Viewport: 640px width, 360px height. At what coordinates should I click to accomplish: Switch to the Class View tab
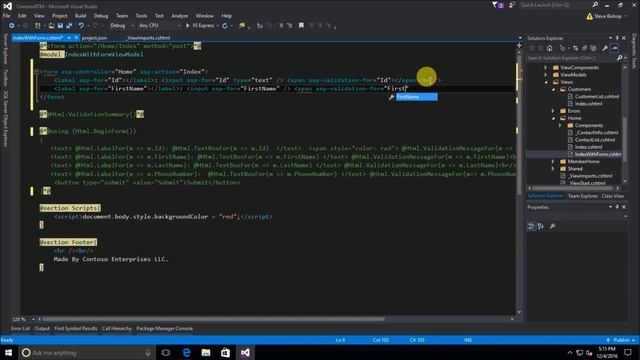[x=613, y=196]
